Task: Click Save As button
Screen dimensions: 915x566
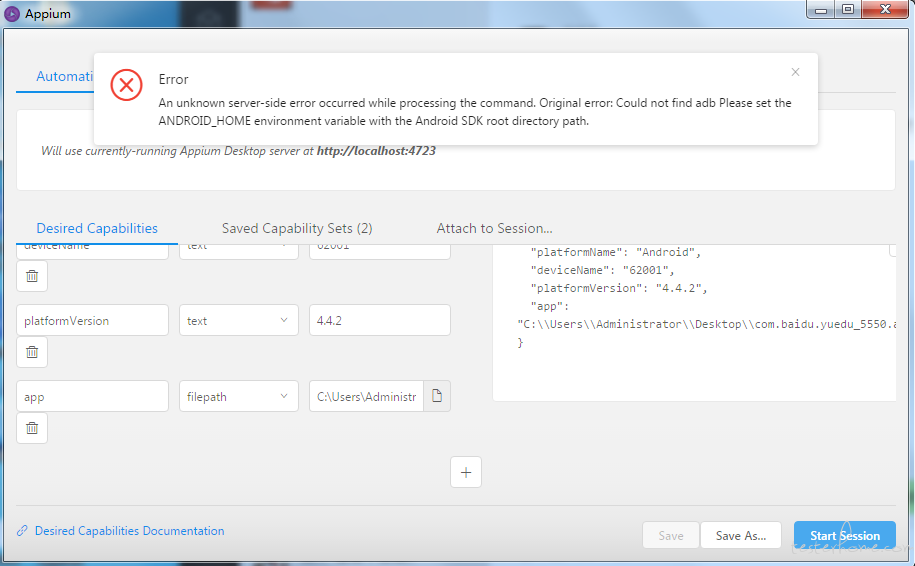Action: (x=741, y=535)
